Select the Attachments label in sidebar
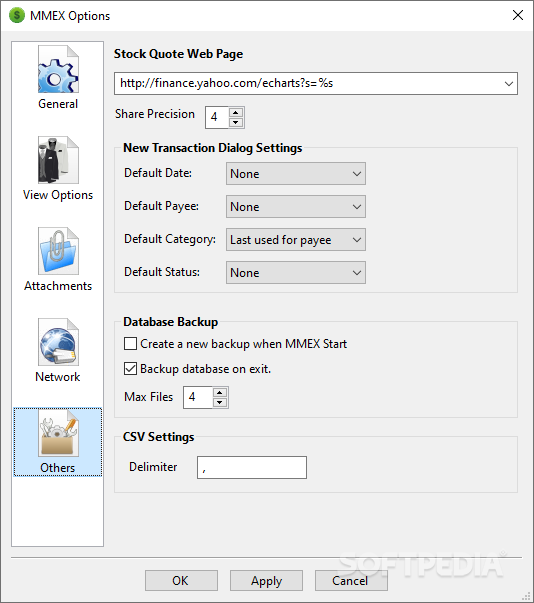 (x=58, y=286)
